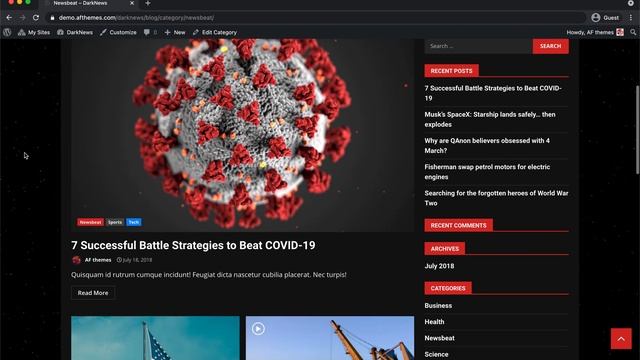This screenshot has width=640, height=360.
Task: Open the browser three-dot menu
Action: (631, 18)
